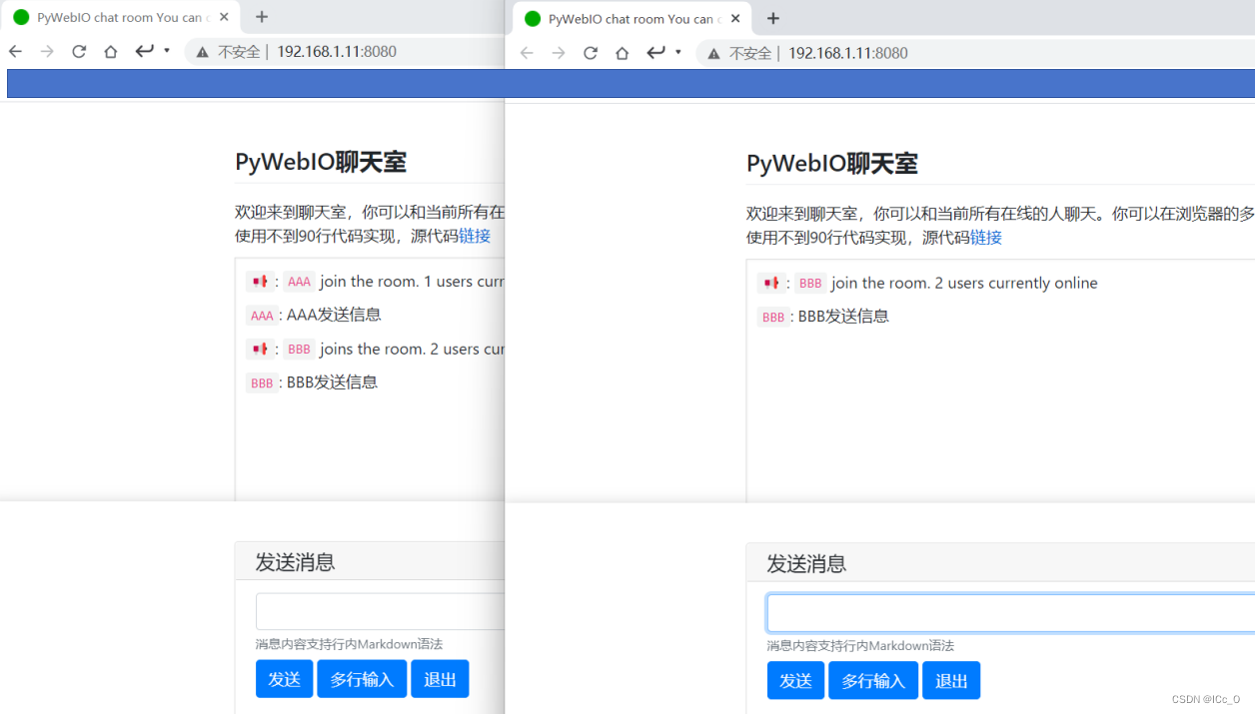Click 多行输入 button in left window
The height and width of the screenshot is (714, 1255).
tap(362, 679)
